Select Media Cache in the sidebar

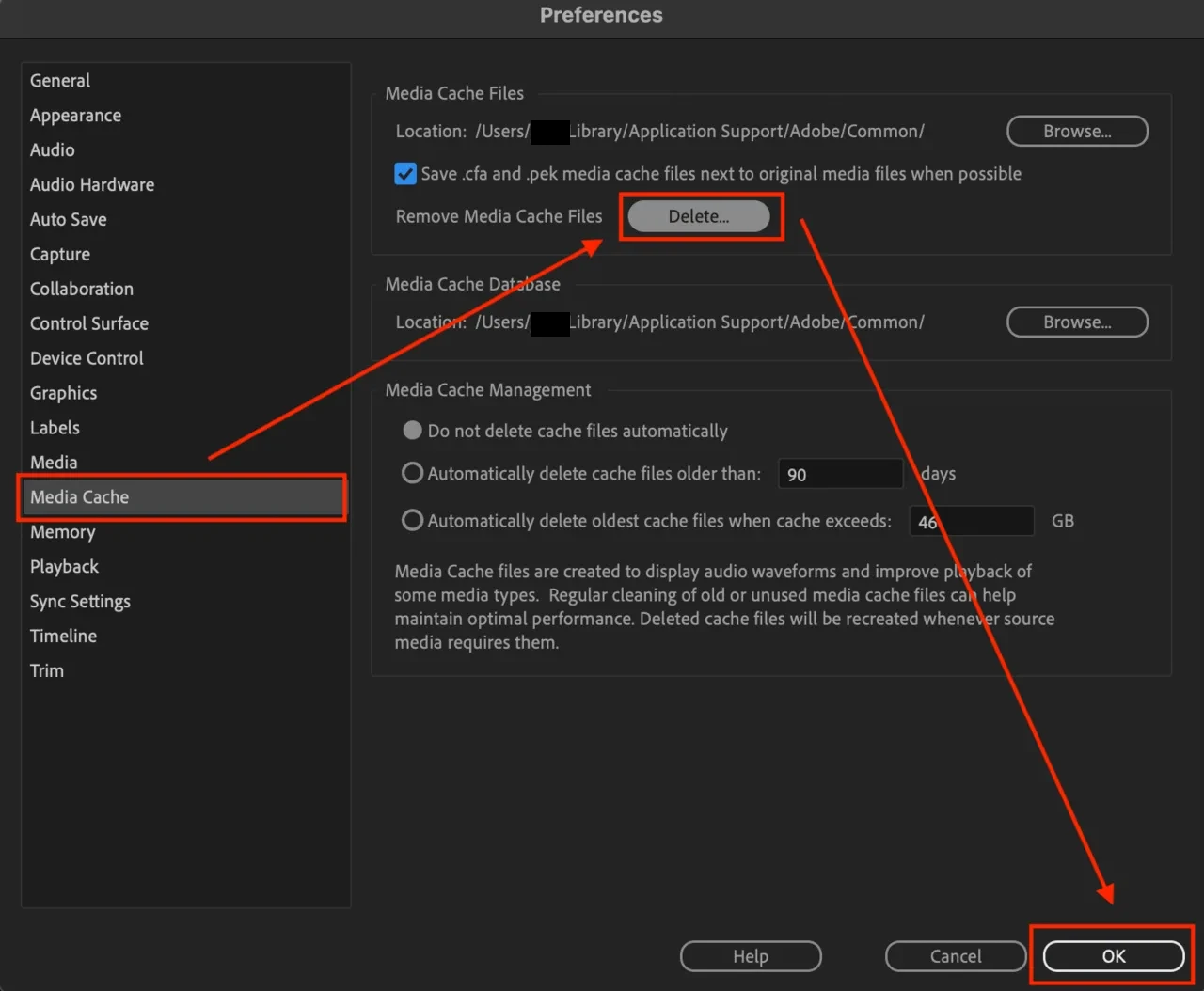point(182,497)
